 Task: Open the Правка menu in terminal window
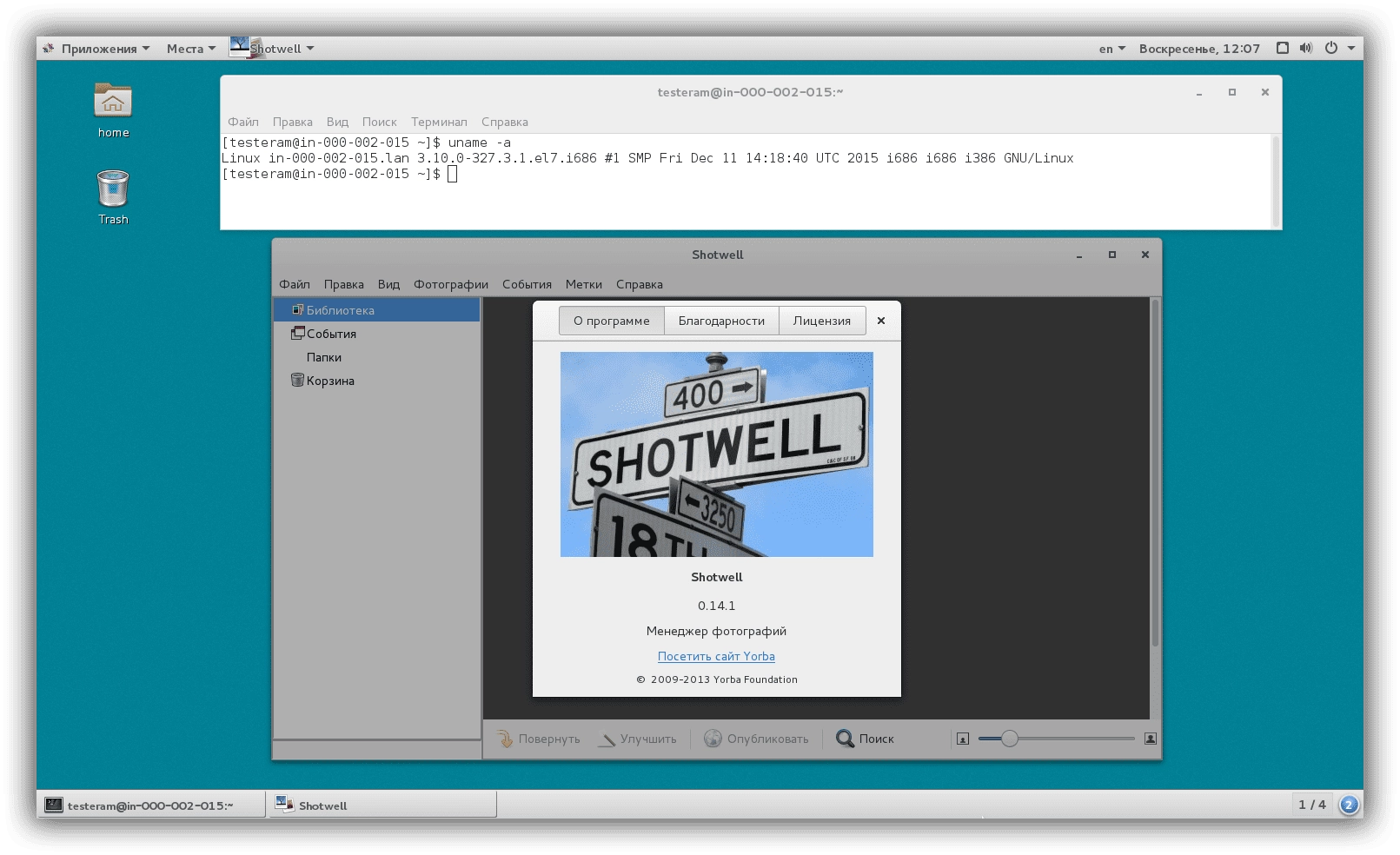pyautogui.click(x=293, y=122)
